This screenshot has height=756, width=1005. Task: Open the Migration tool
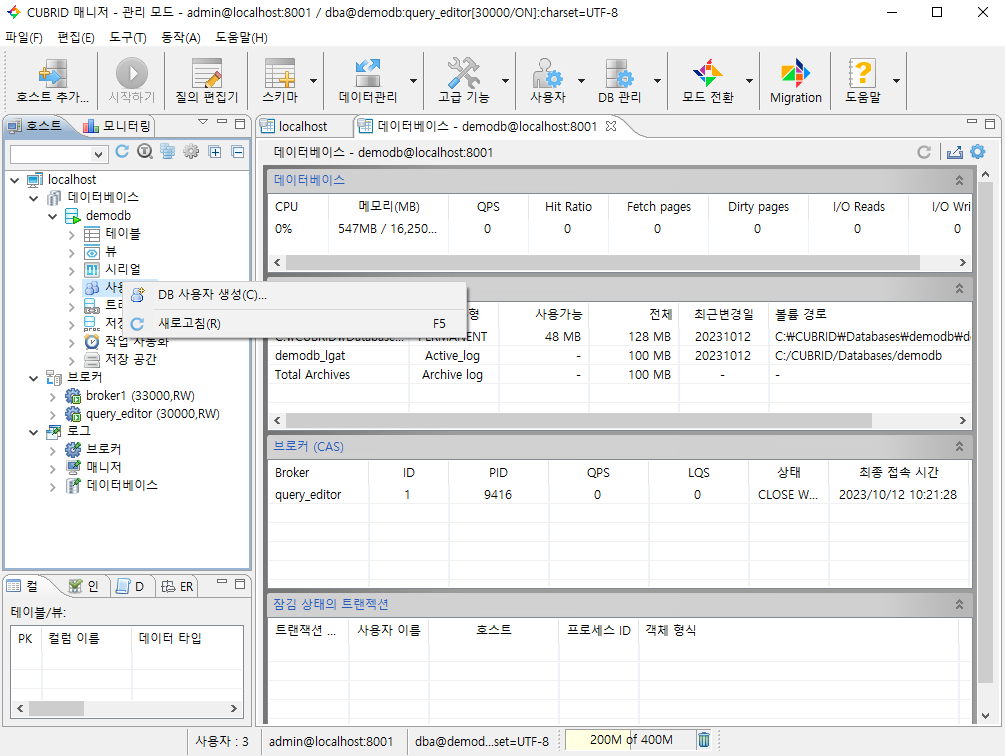795,81
